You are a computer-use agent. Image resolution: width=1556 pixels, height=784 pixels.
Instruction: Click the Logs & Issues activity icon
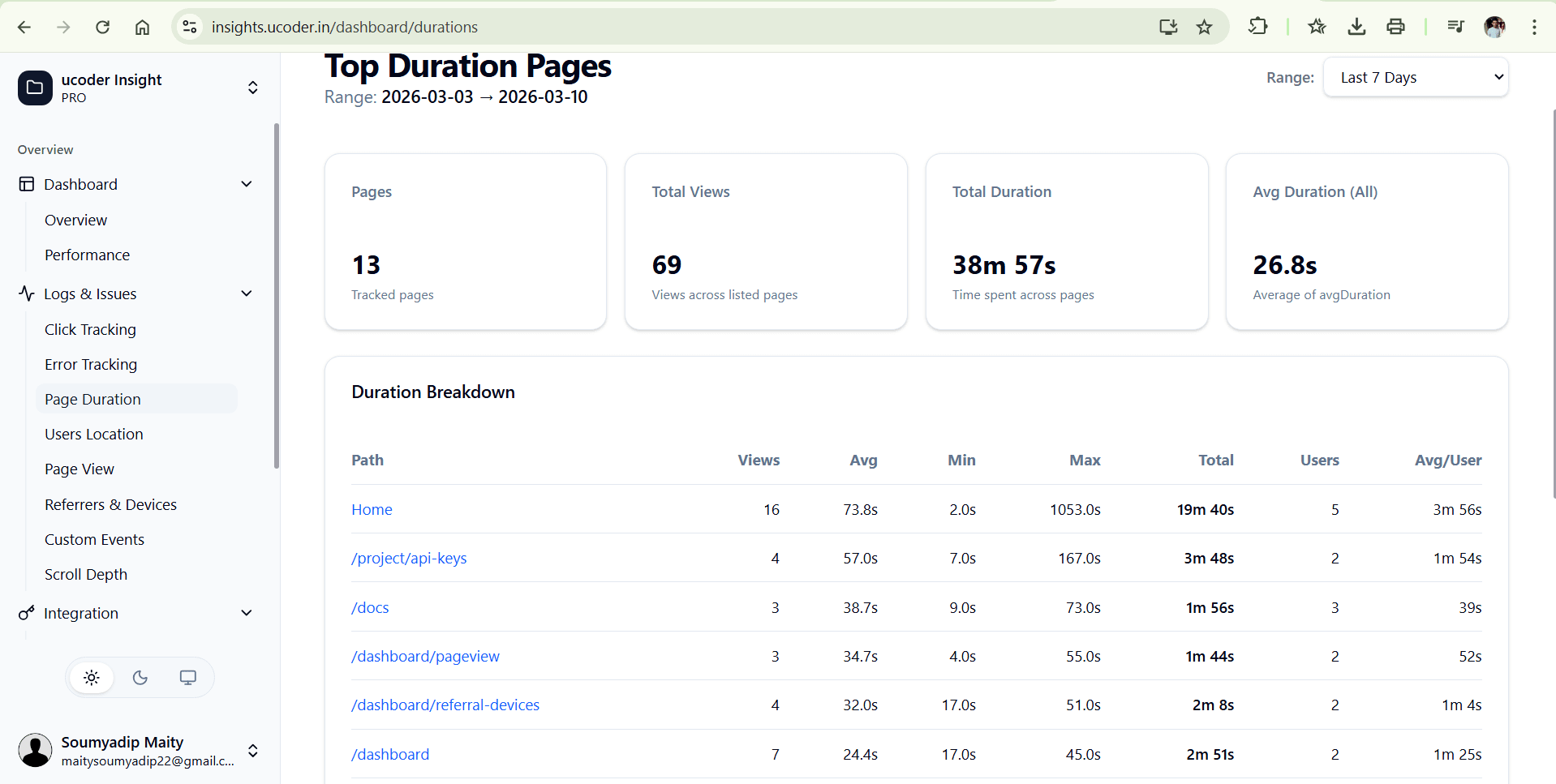tap(27, 293)
